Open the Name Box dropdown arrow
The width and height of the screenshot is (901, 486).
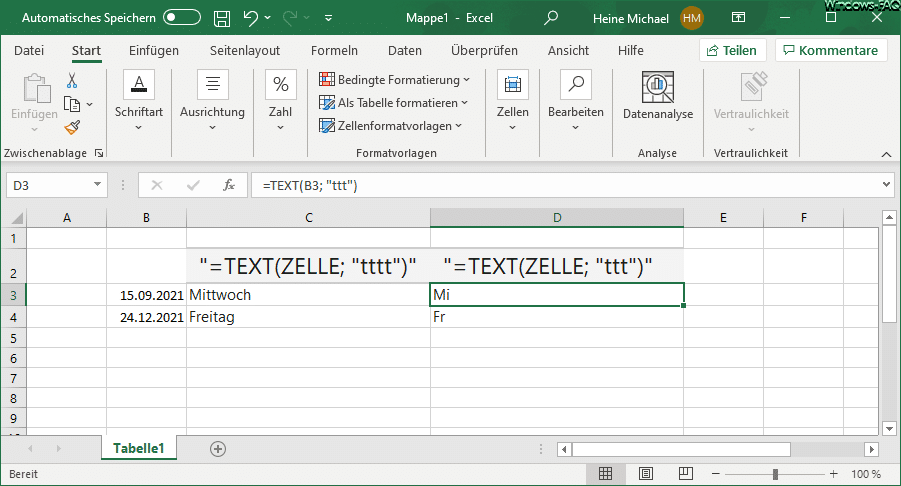pos(97,184)
